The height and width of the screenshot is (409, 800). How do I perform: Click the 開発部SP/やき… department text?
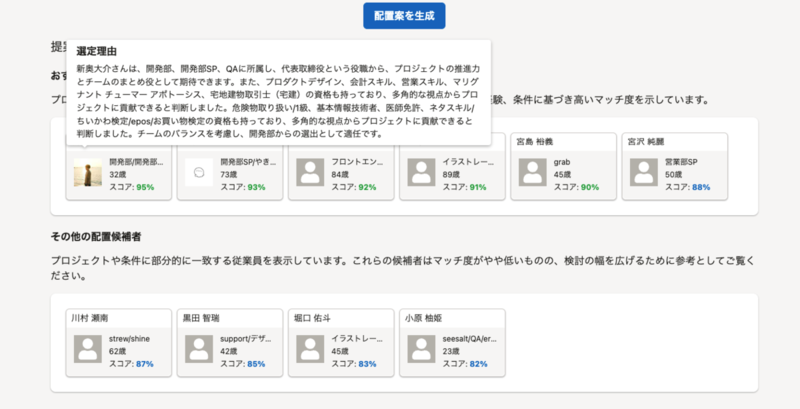click(248, 162)
